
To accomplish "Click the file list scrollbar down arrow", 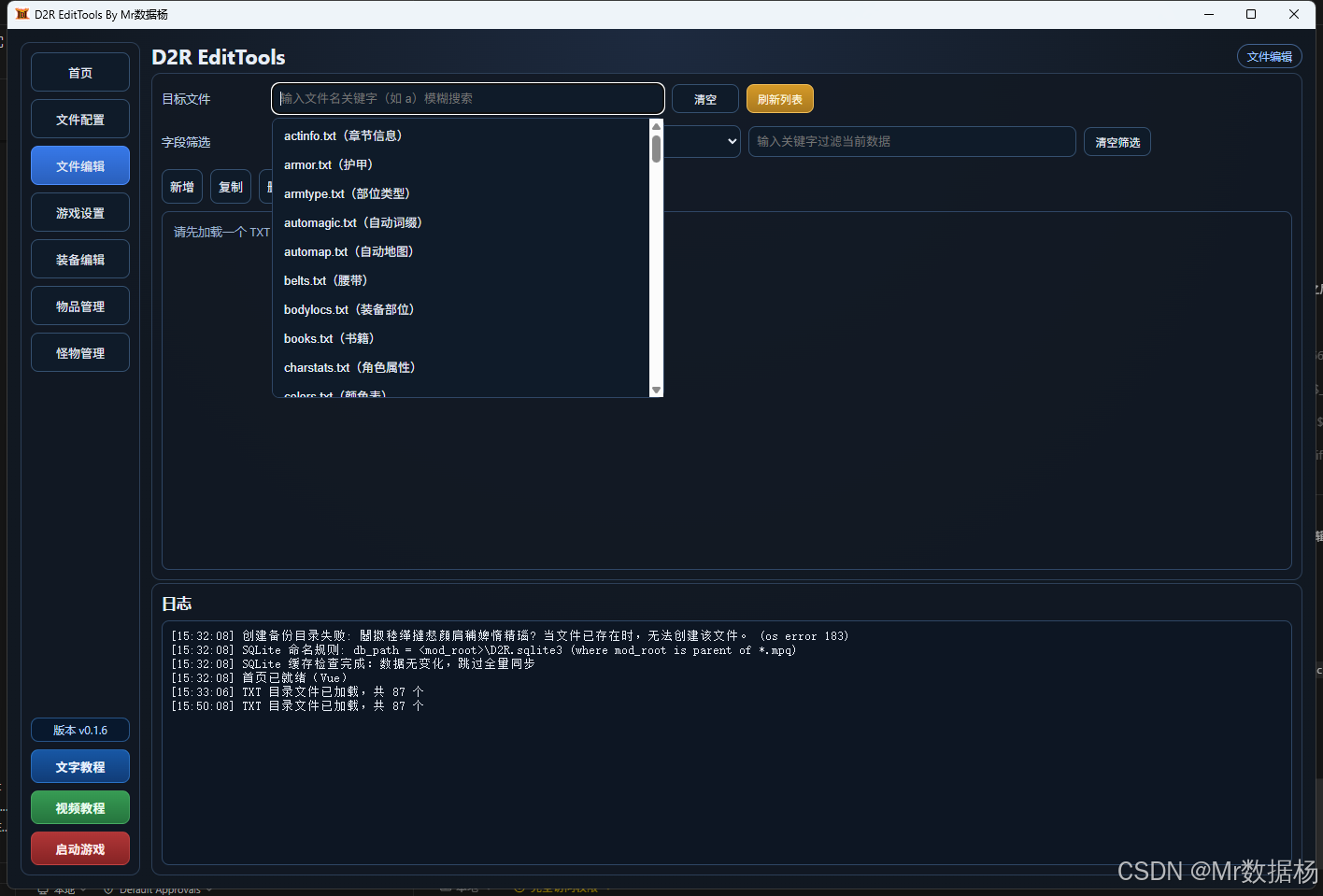I will pyautogui.click(x=656, y=390).
